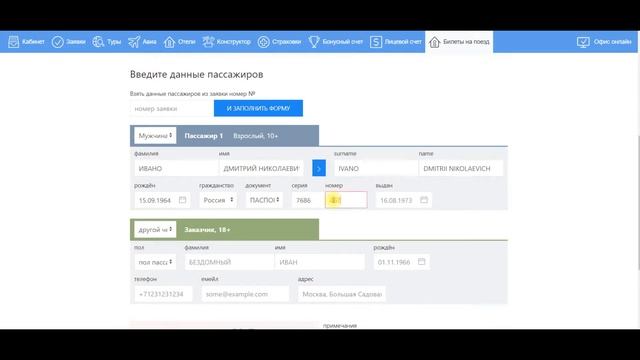
Task: Switch to Отели menu item
Action: click(187, 42)
